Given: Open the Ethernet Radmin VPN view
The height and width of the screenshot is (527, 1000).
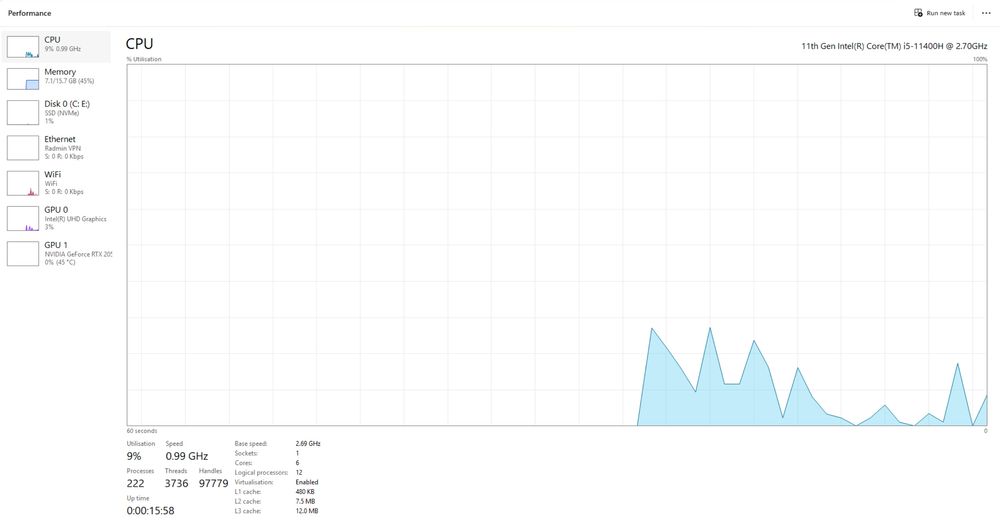Looking at the screenshot, I should (x=56, y=148).
